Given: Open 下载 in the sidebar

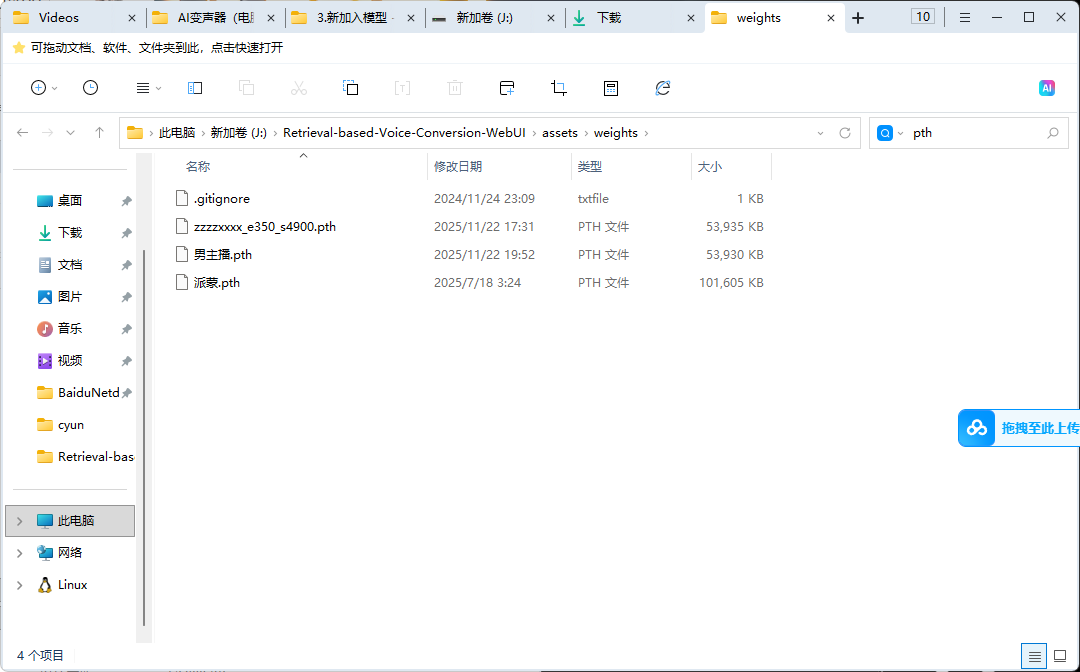Looking at the screenshot, I should (x=70, y=233).
